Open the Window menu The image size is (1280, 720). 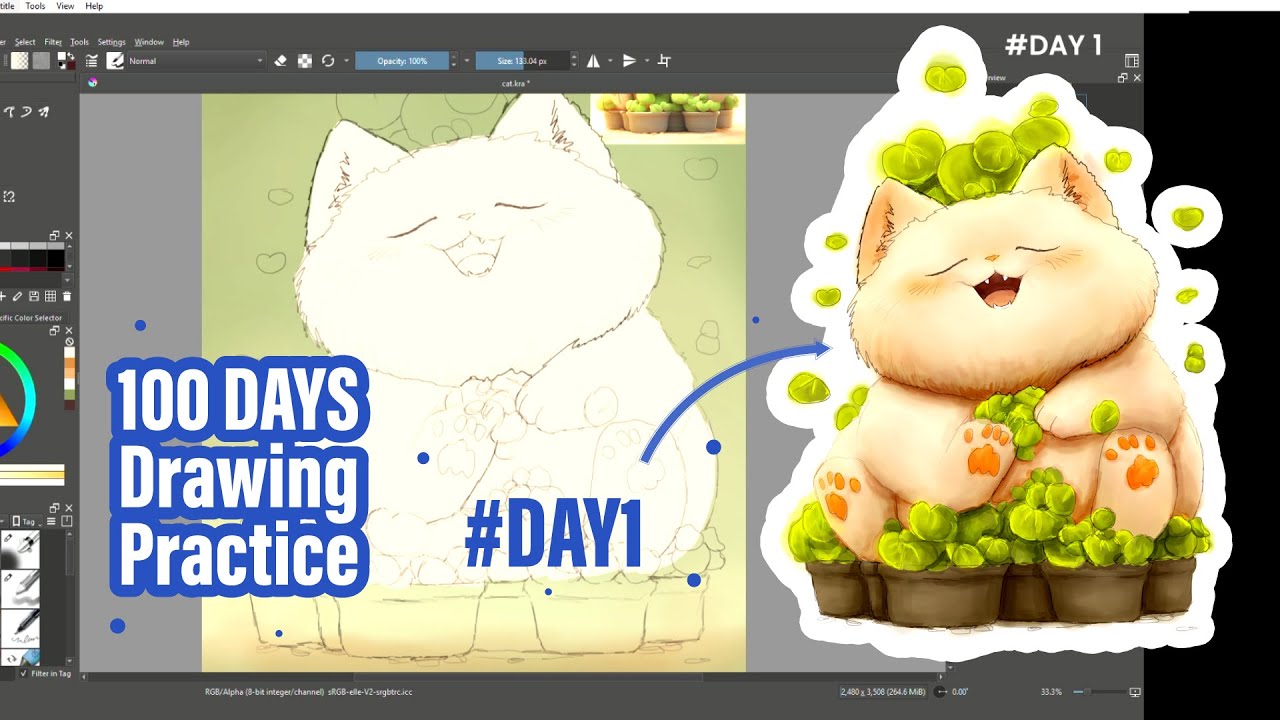coord(149,42)
